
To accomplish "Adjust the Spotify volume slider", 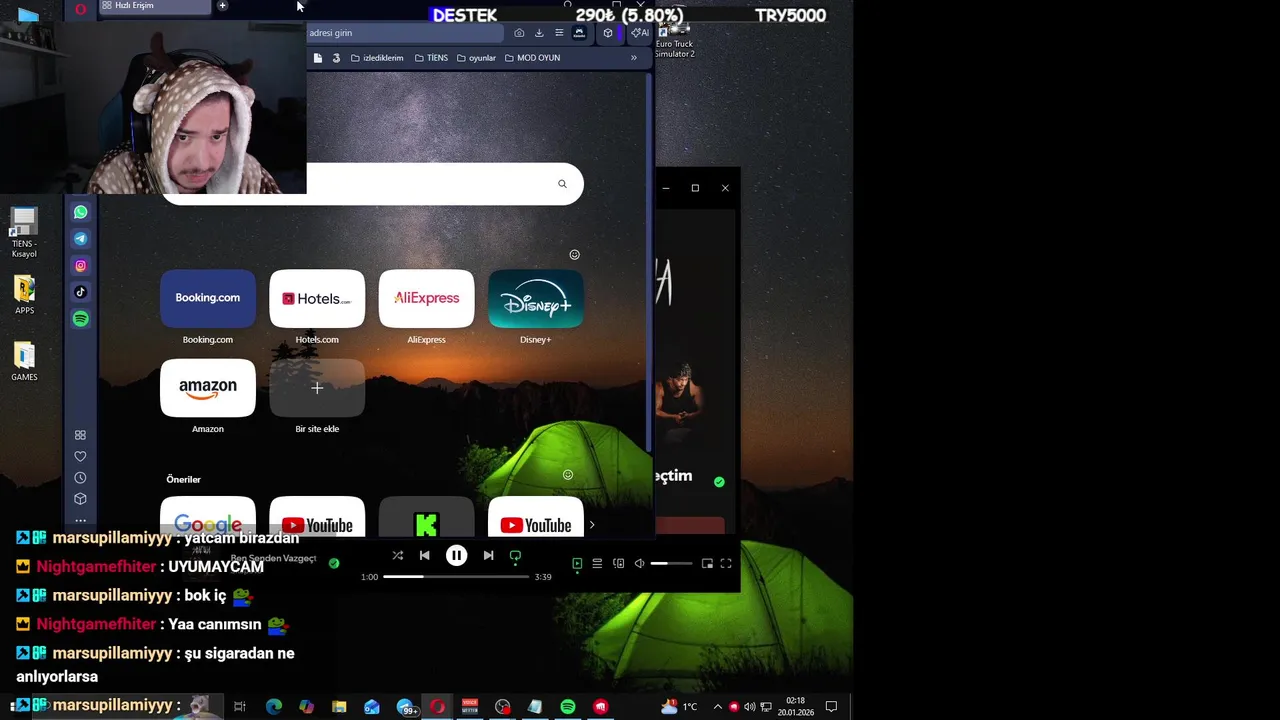I will (x=671, y=564).
